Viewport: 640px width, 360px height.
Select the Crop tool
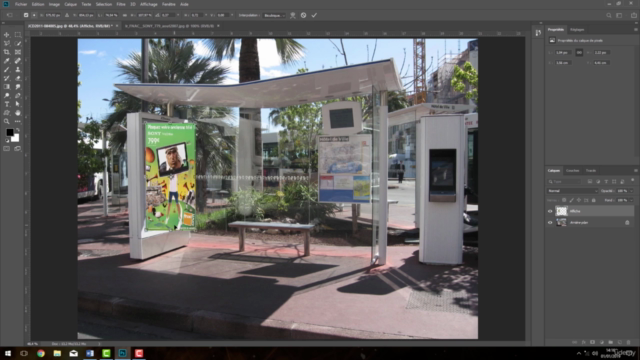(x=7, y=52)
